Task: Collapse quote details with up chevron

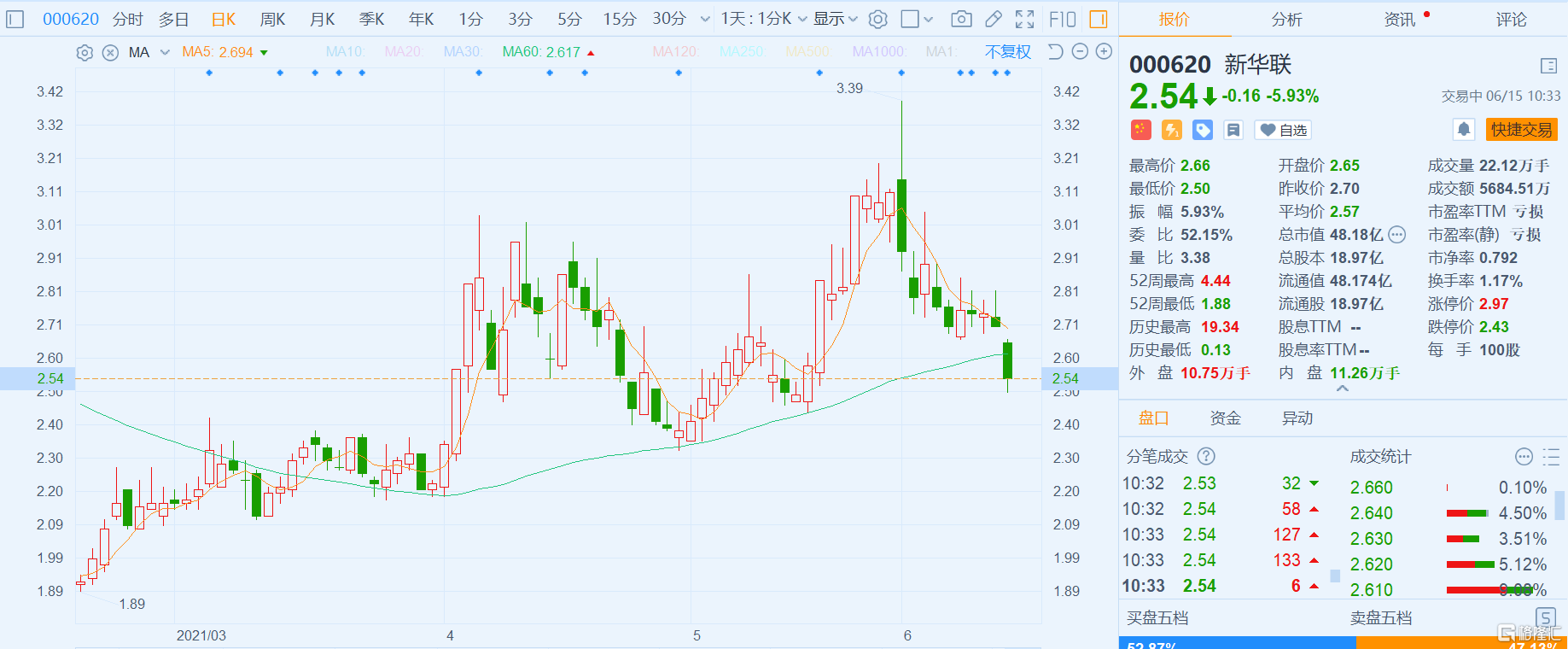Action: 1343,389
